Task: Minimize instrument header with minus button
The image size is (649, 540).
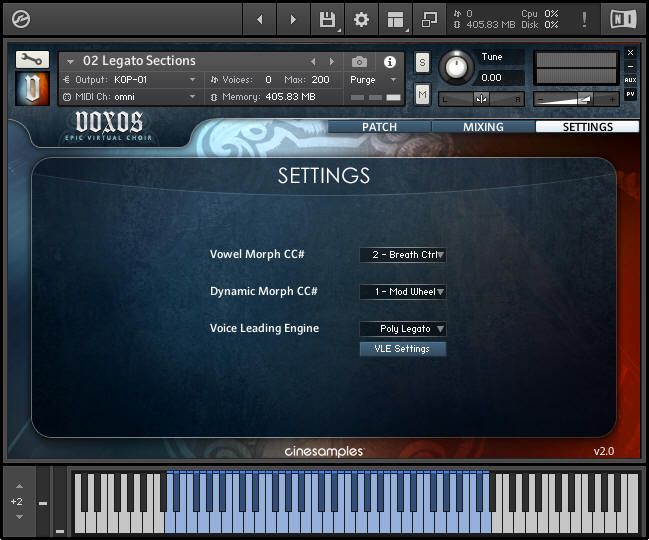Action: [x=630, y=66]
